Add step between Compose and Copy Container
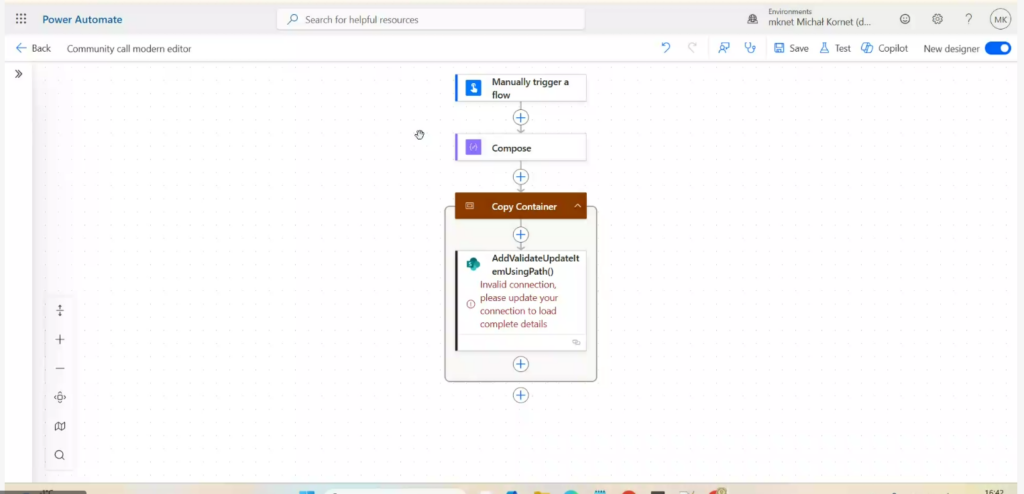 click(x=520, y=177)
